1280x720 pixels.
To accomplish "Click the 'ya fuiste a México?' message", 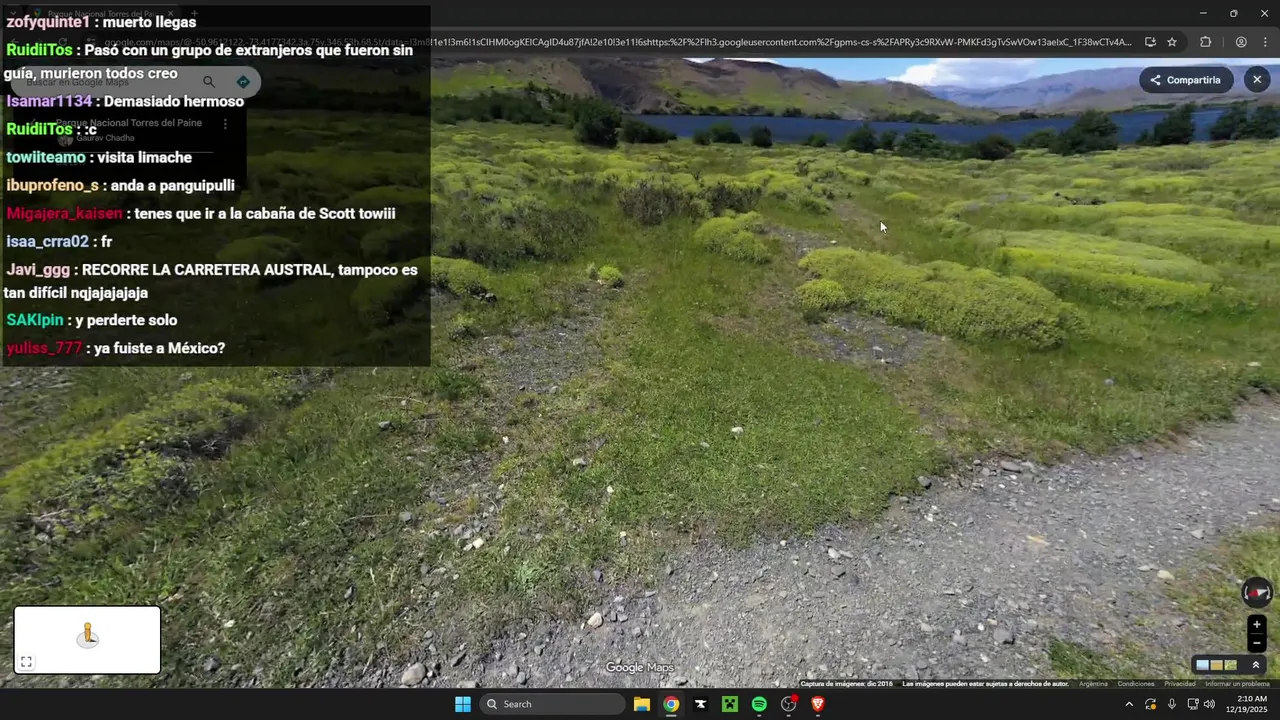I will coord(160,348).
